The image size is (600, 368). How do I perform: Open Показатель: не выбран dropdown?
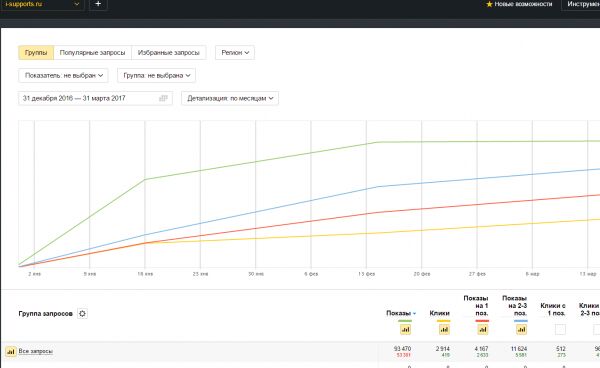[64, 75]
